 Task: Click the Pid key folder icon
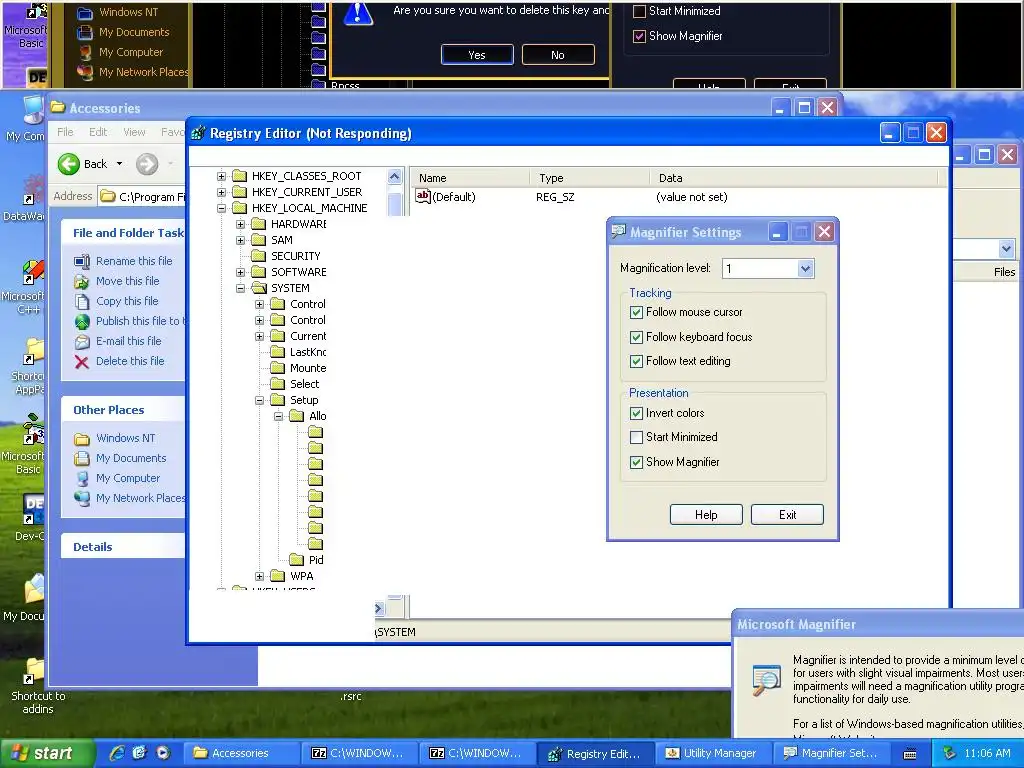[x=296, y=560]
